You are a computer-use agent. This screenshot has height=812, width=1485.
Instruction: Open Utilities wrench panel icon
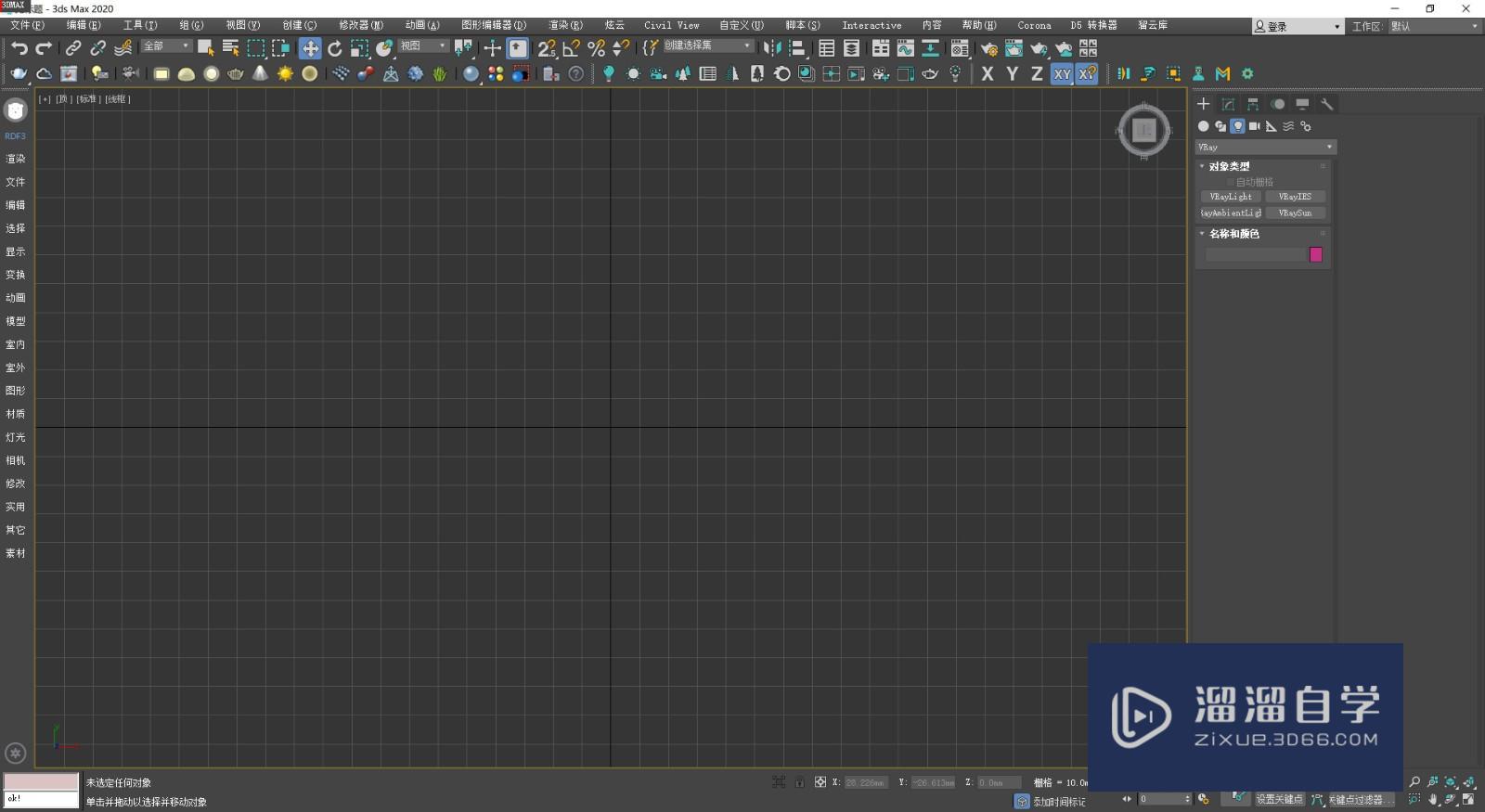coord(1327,104)
